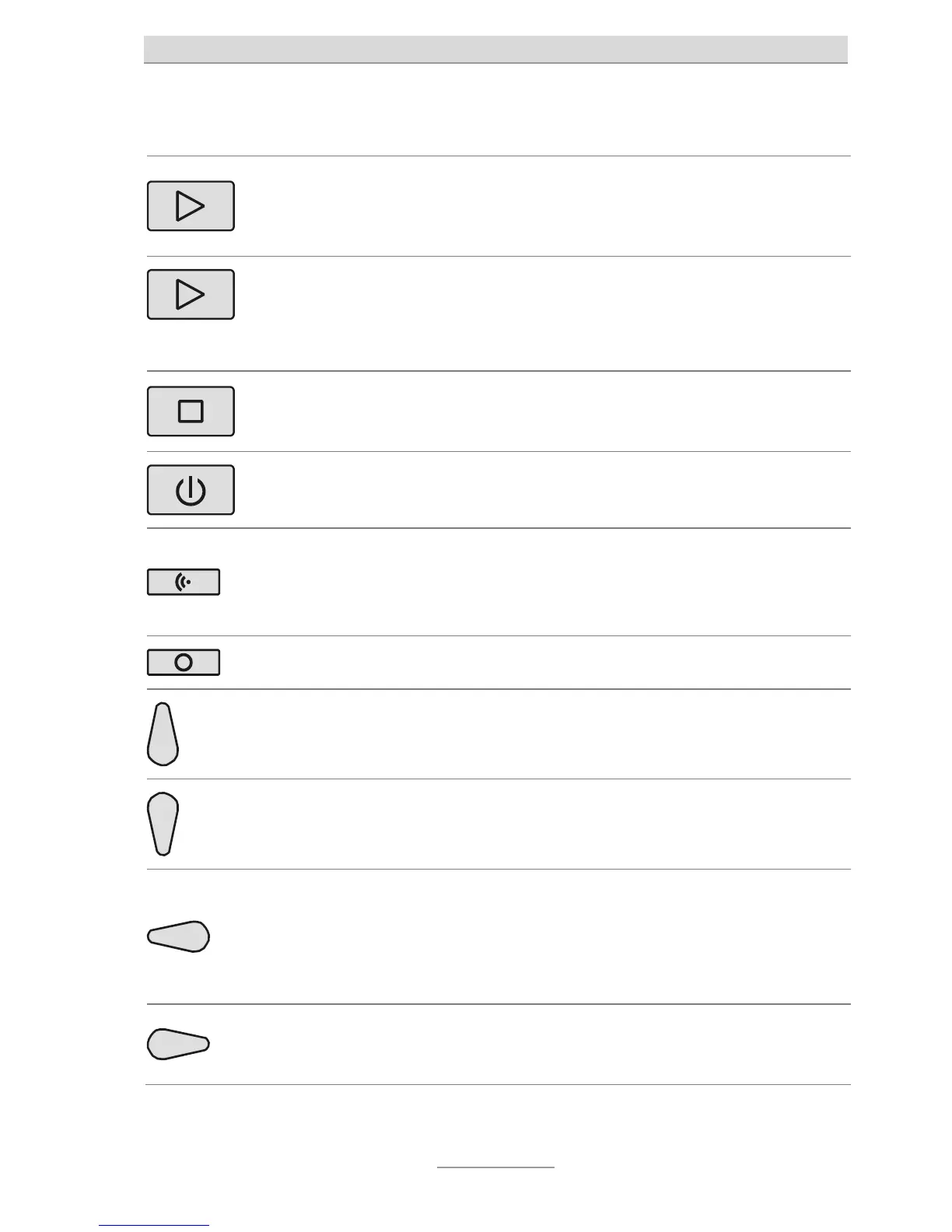
Task: Click the wireless signal button
Action: 184,583
